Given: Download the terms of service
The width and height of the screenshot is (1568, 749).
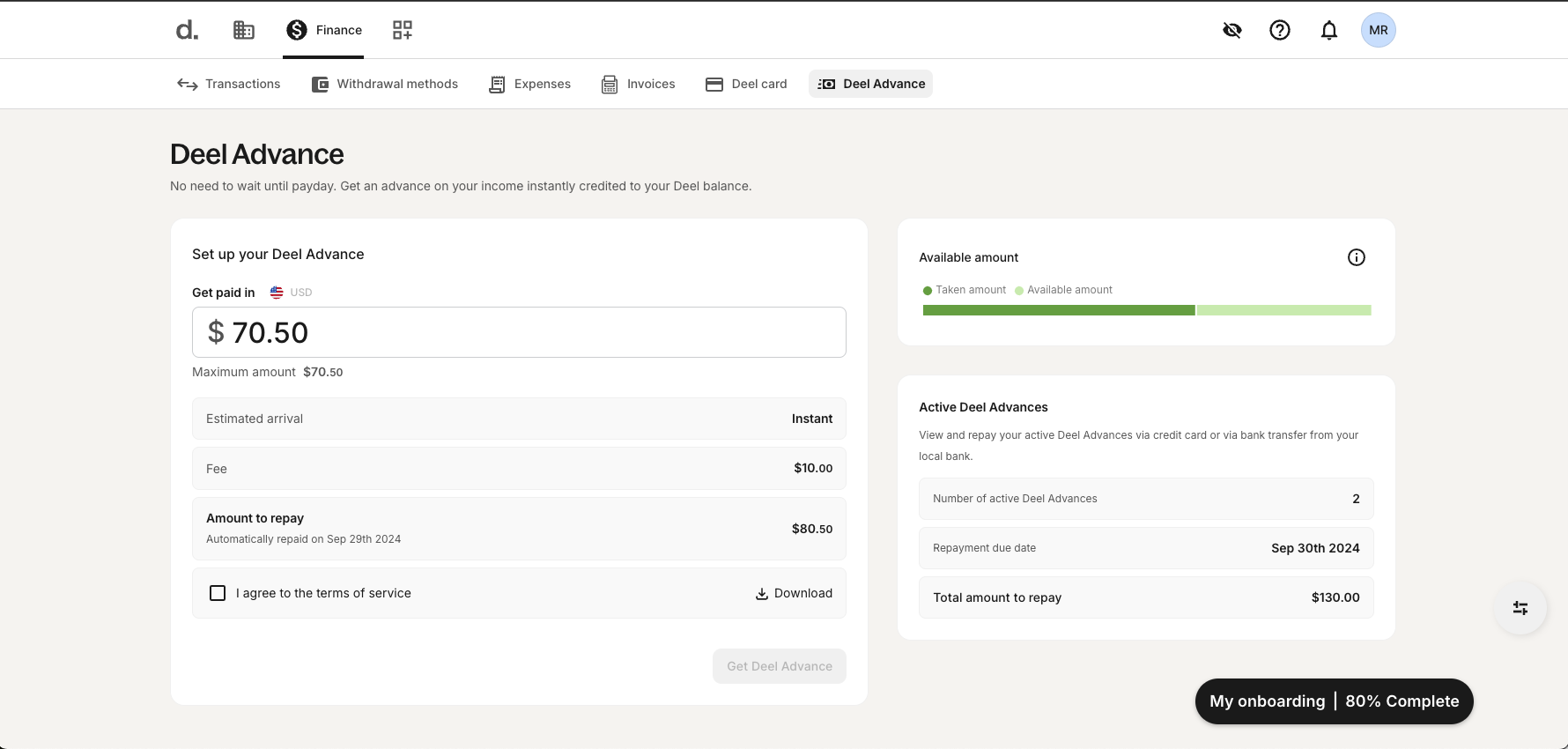Looking at the screenshot, I should [x=794, y=593].
